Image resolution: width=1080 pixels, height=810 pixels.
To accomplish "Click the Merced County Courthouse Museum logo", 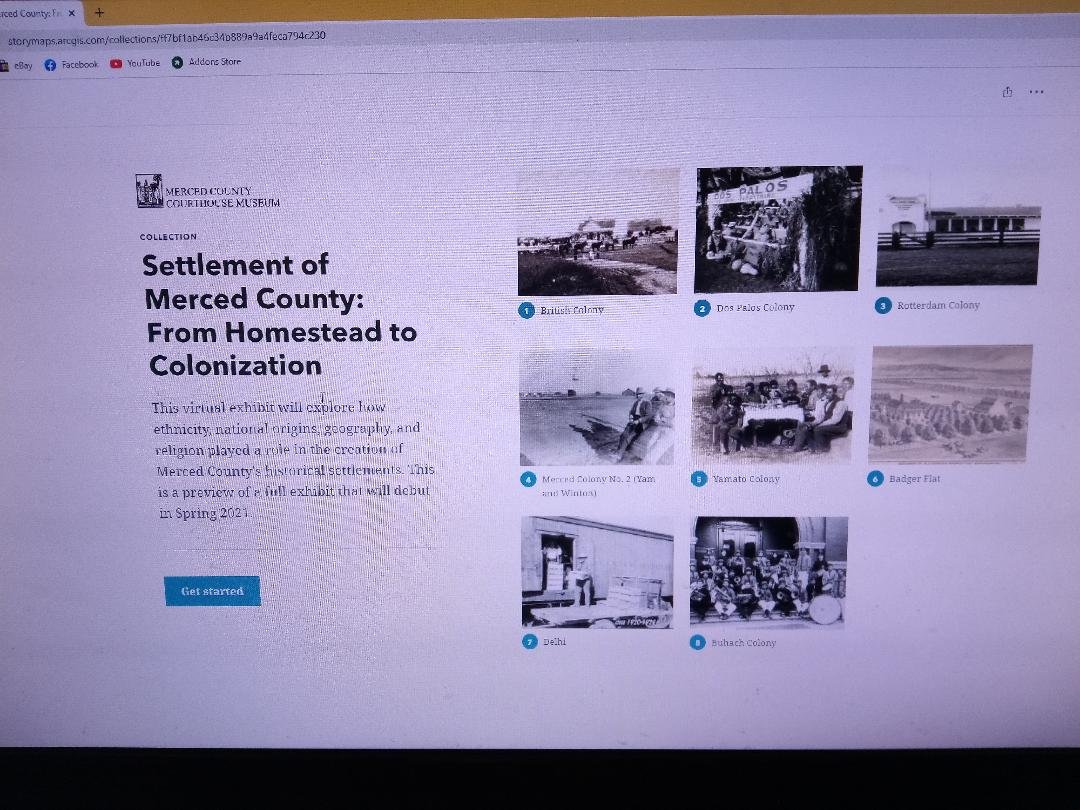I will click(x=148, y=189).
